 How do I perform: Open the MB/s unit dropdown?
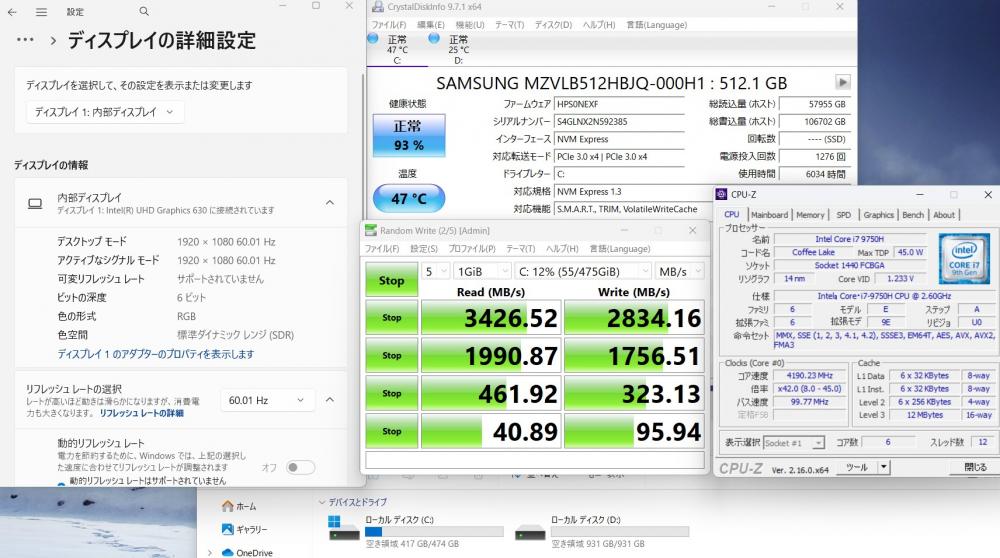click(x=680, y=272)
